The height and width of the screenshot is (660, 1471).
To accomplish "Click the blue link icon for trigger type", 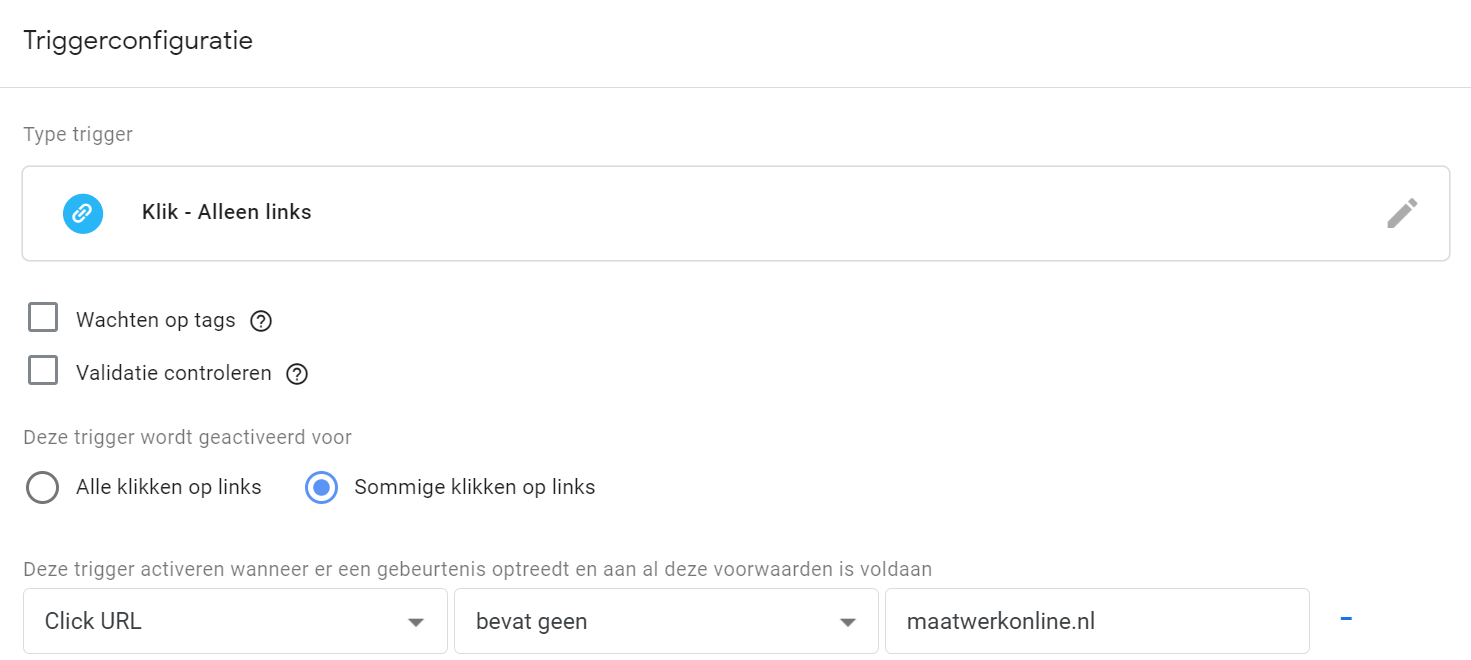I will 83,213.
